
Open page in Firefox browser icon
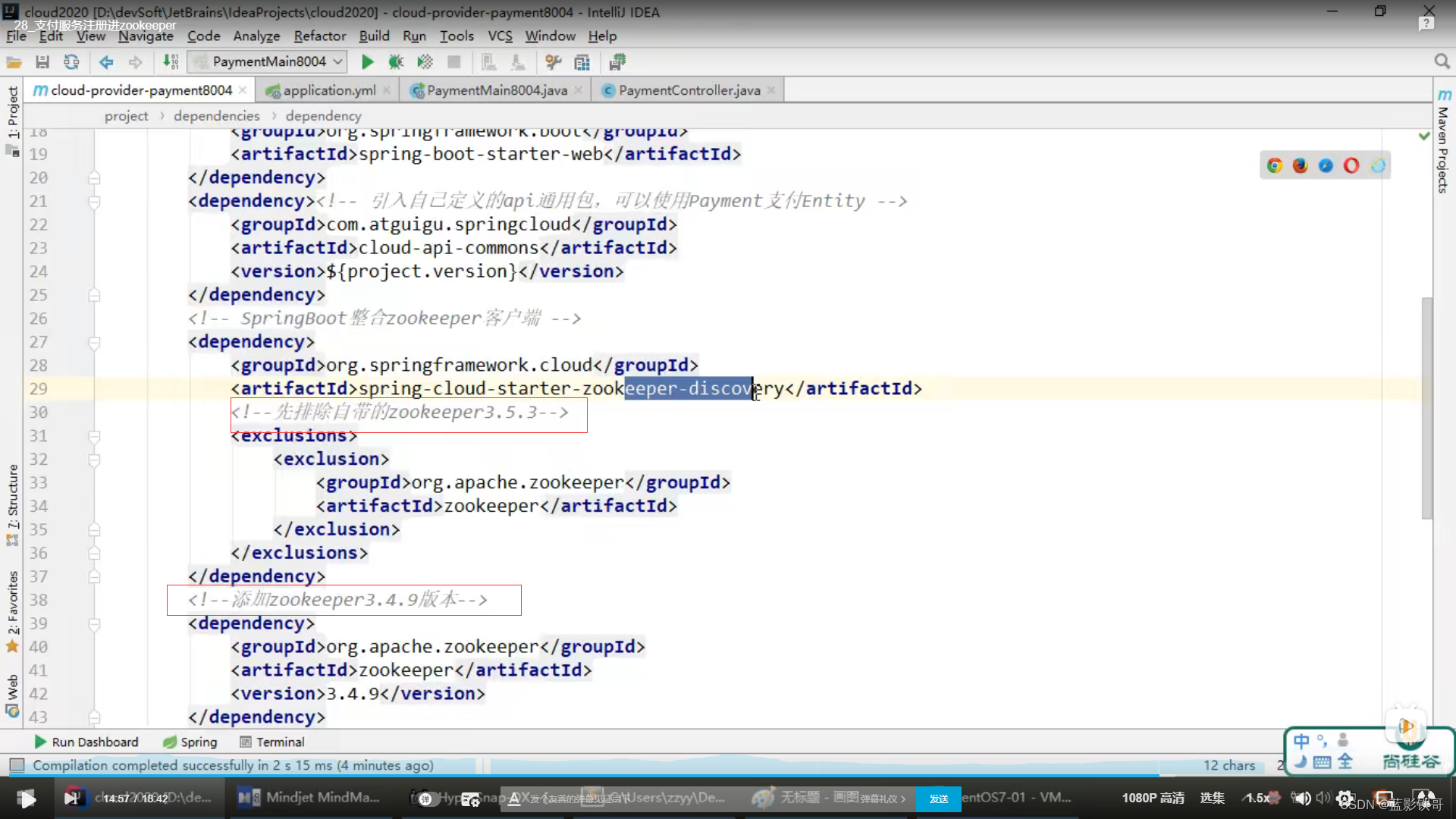point(1300,165)
